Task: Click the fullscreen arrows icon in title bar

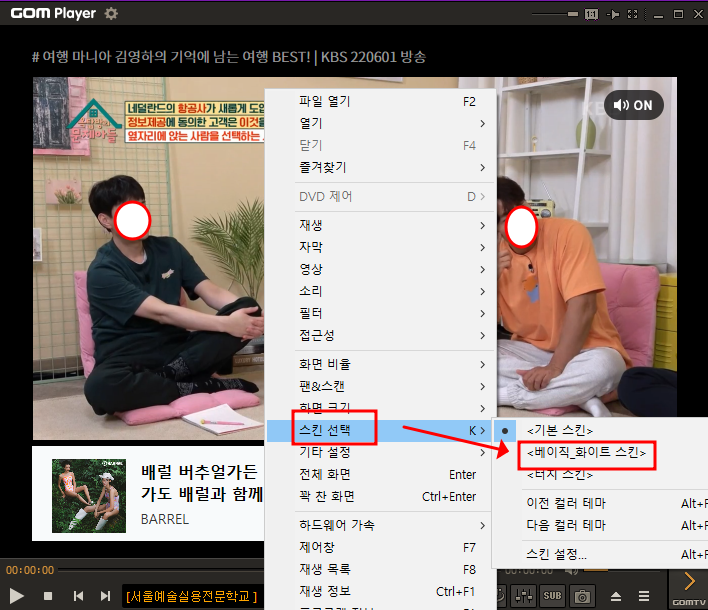Action: (633, 14)
